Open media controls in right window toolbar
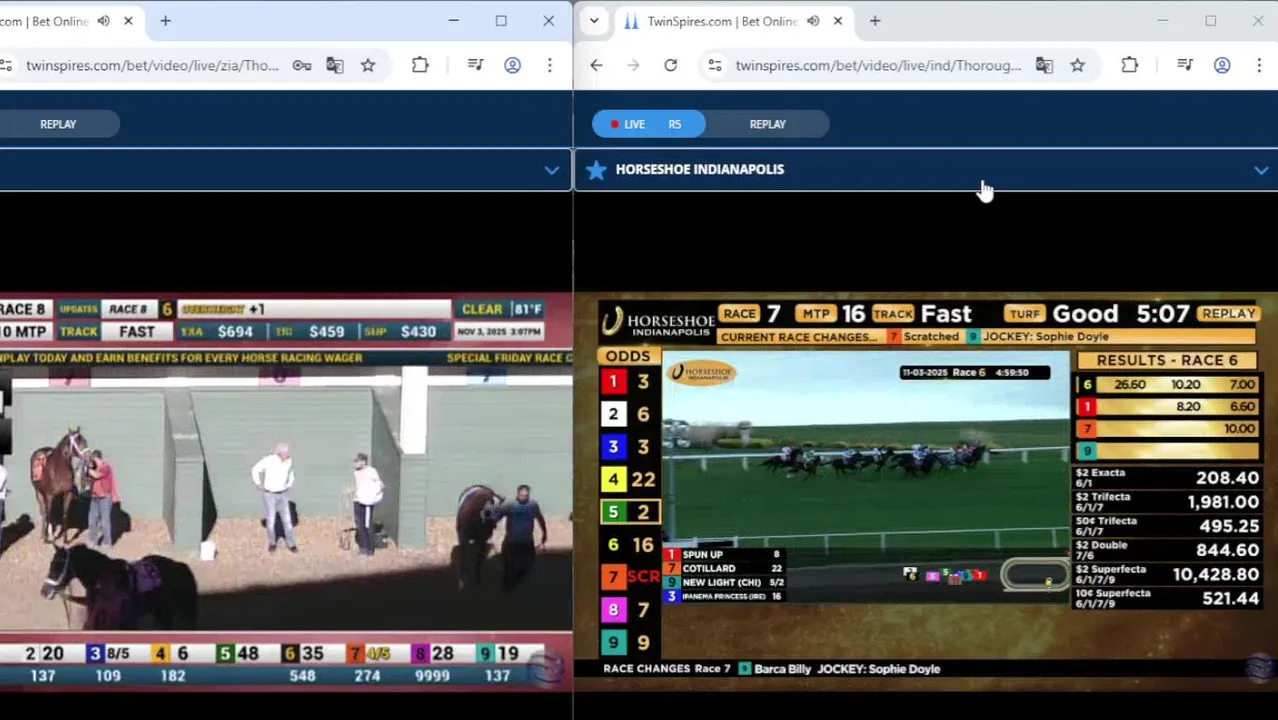Screen dimensions: 1278x720 point(1185,65)
